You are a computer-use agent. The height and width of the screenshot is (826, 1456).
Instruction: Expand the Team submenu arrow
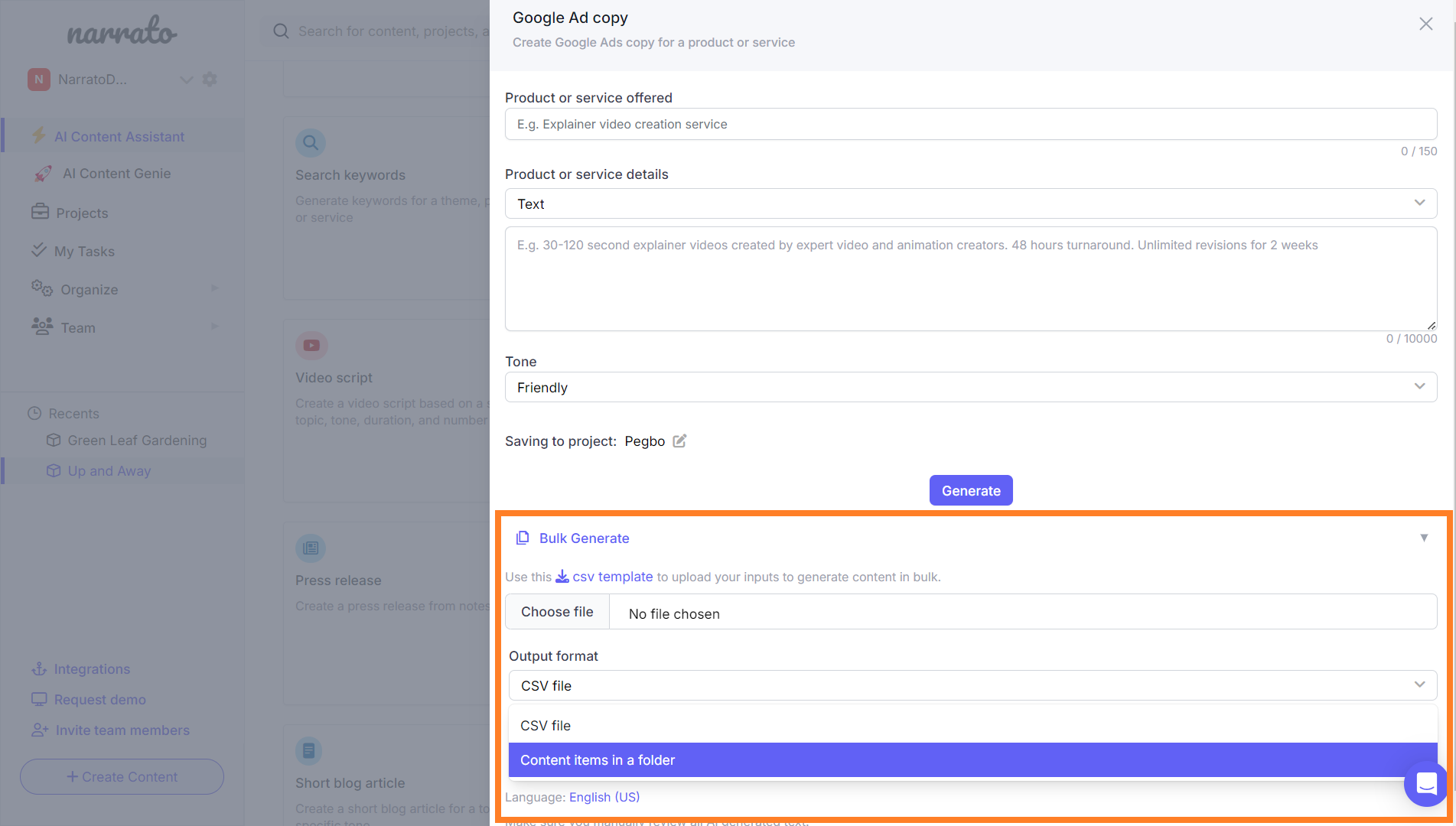pos(214,327)
